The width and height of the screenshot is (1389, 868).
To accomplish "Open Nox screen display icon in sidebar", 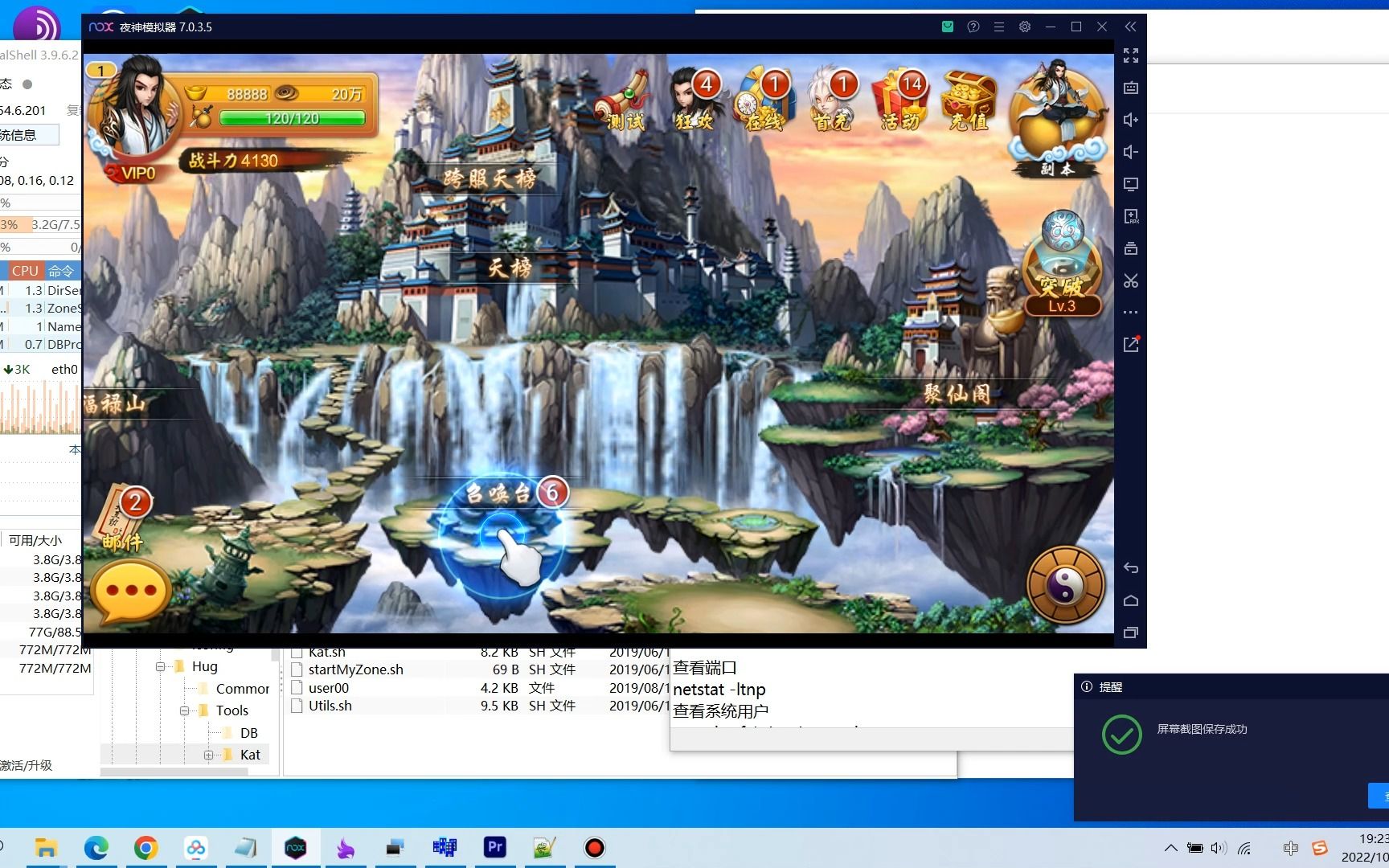I will pos(1131,184).
